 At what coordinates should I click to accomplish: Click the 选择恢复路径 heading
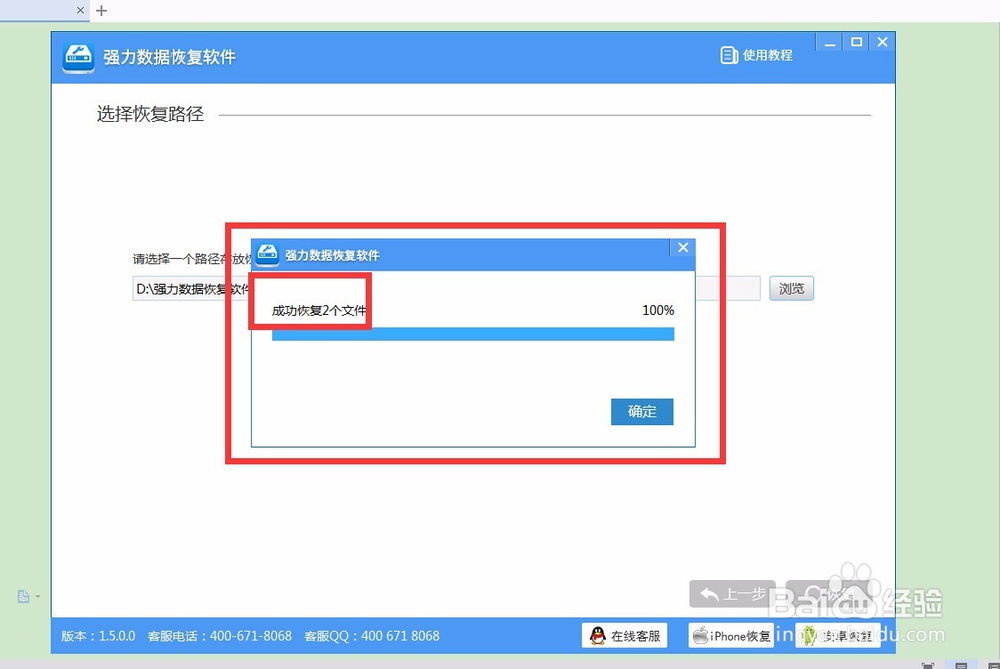[151, 114]
